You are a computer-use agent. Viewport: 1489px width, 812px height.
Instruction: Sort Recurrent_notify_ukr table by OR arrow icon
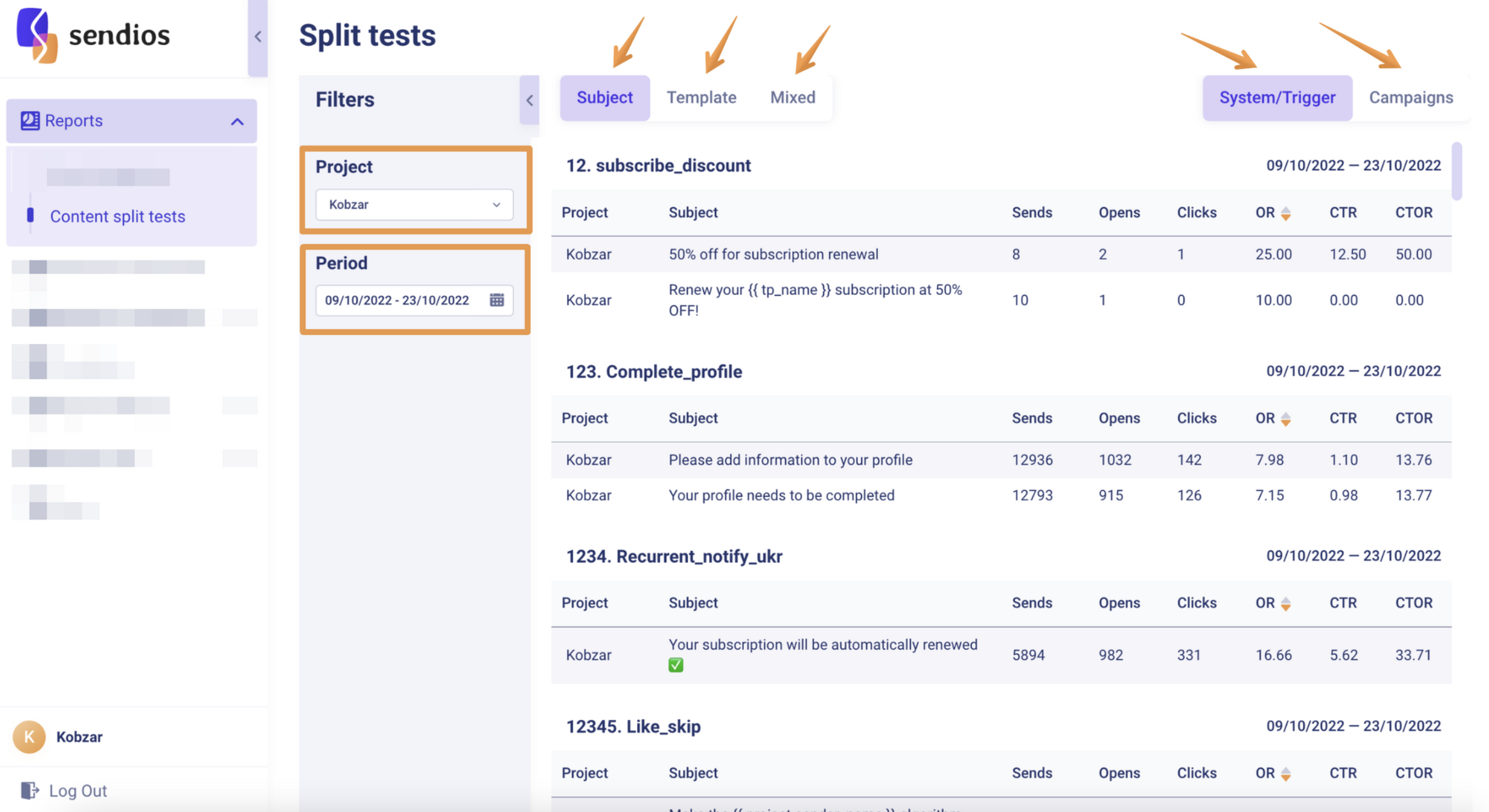pyautogui.click(x=1285, y=604)
